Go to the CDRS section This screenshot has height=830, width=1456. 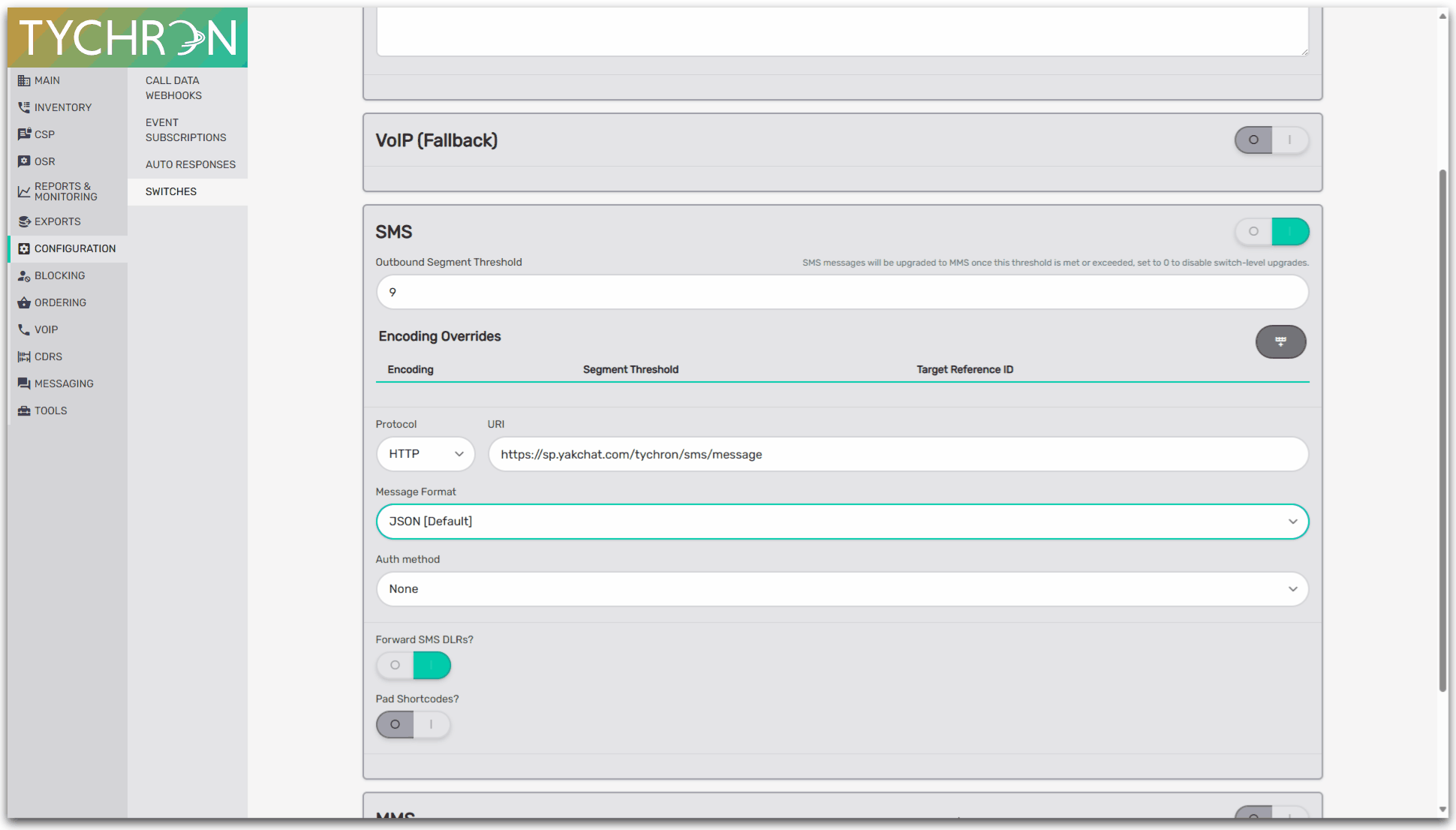68,356
